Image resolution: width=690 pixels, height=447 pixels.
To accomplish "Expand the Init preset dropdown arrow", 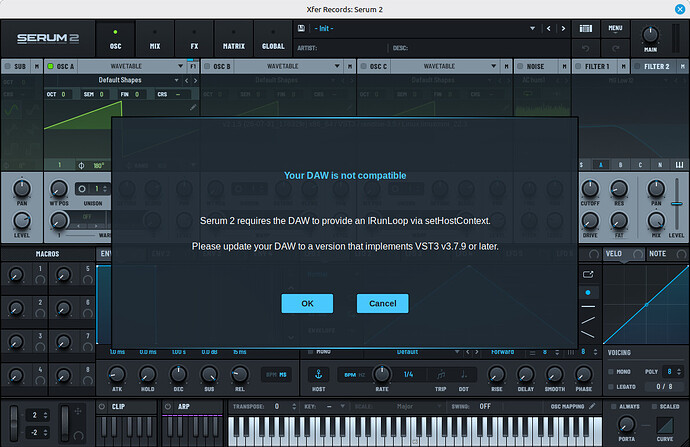I will (x=532, y=28).
